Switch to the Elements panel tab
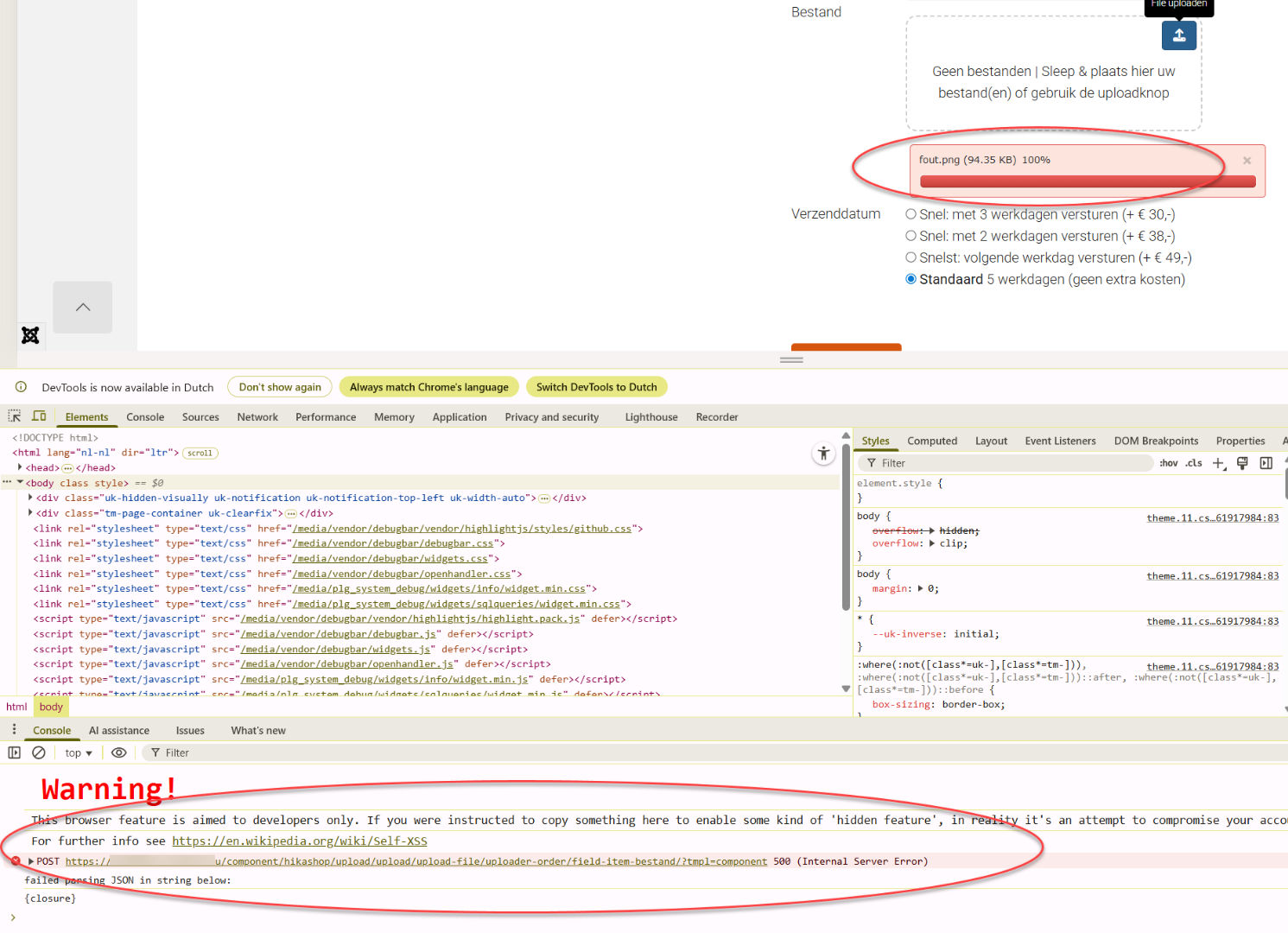 [87, 417]
